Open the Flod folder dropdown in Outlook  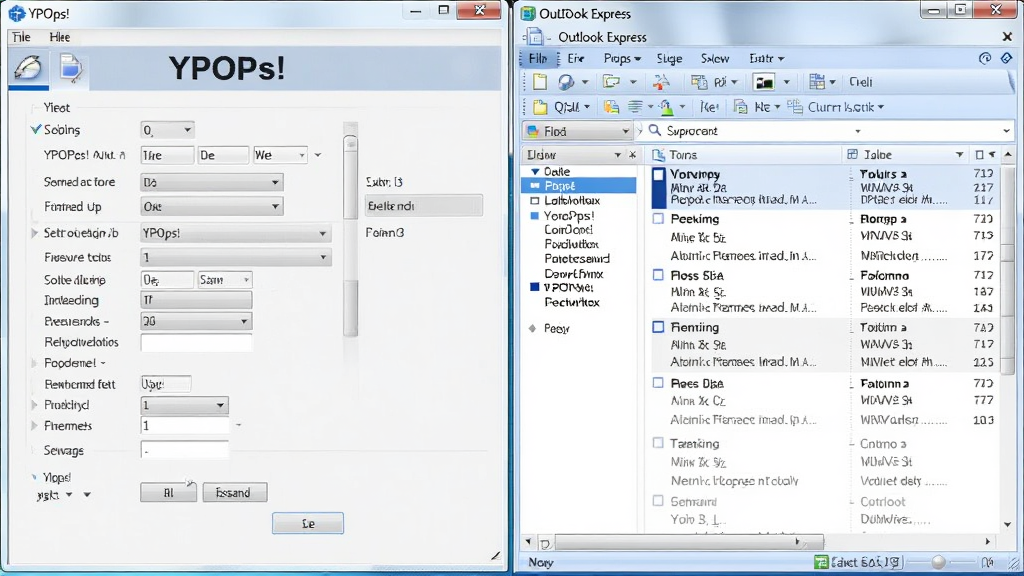tap(577, 131)
